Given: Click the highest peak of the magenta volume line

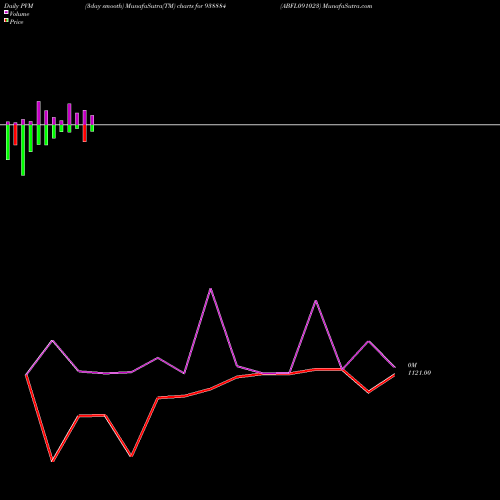Looking at the screenshot, I should 210,289.
